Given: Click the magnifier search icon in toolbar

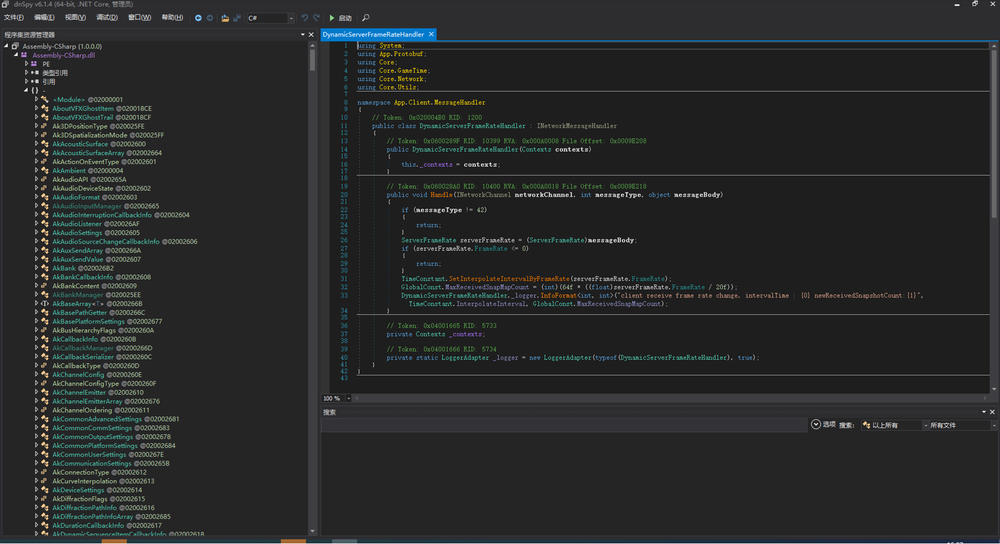Looking at the screenshot, I should 366,18.
